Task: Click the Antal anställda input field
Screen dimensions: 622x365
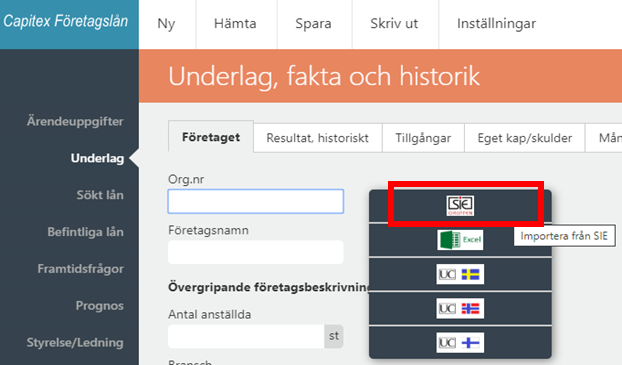Action: coord(246,336)
